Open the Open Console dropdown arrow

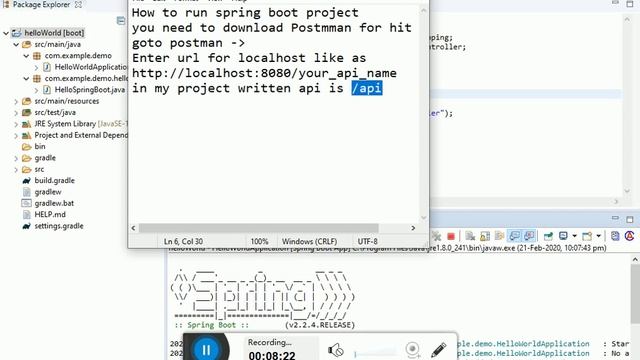598,236
